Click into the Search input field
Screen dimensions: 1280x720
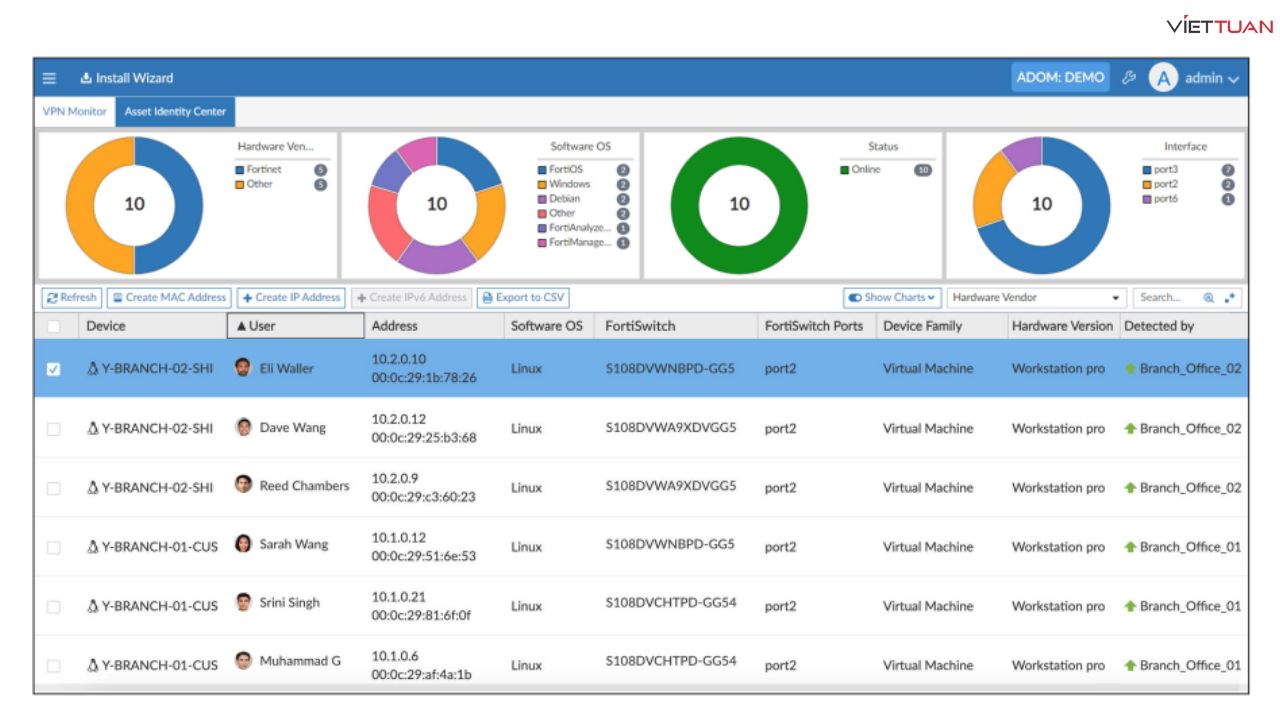[1165, 298]
